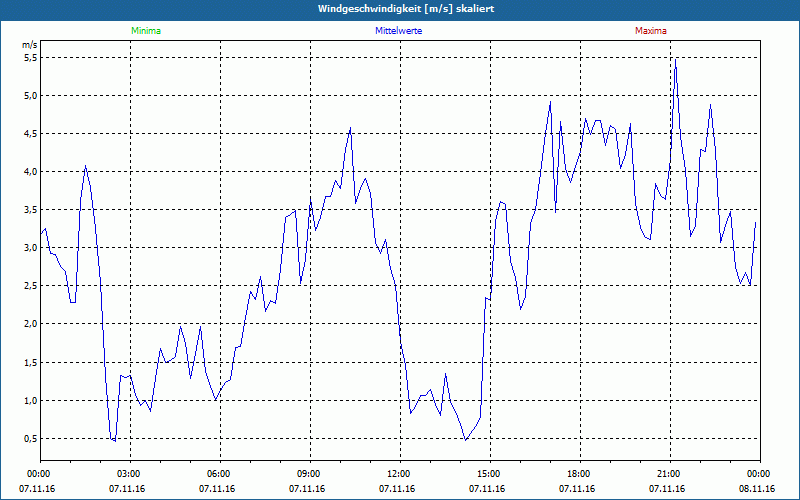Click the 0,5 y-axis value
800x500 pixels.
[31, 439]
